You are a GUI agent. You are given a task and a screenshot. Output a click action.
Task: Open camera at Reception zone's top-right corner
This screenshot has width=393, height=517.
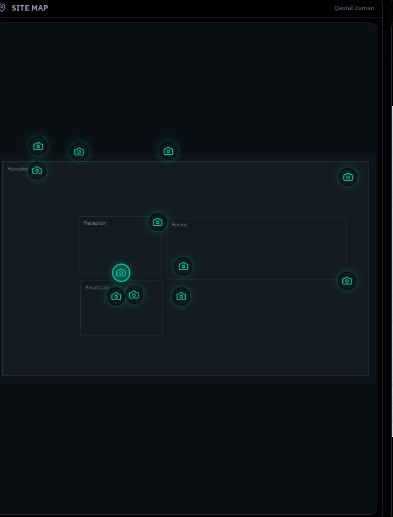click(x=158, y=222)
